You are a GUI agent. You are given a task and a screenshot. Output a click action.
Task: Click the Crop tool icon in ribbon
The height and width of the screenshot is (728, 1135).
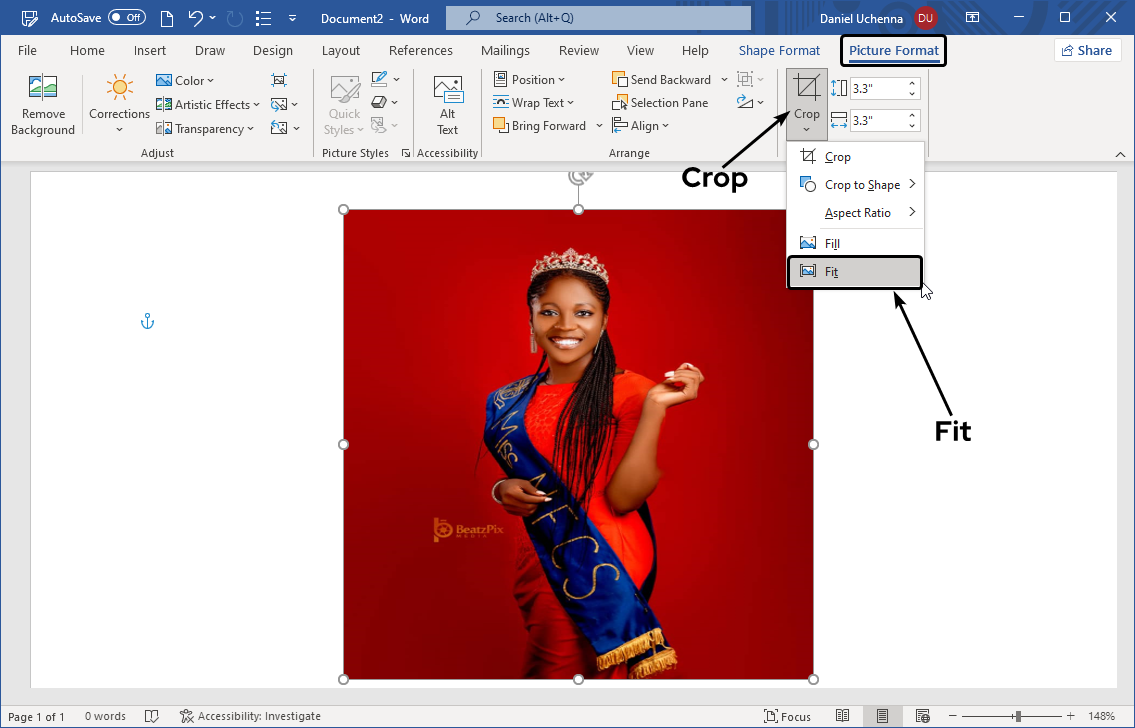(806, 89)
